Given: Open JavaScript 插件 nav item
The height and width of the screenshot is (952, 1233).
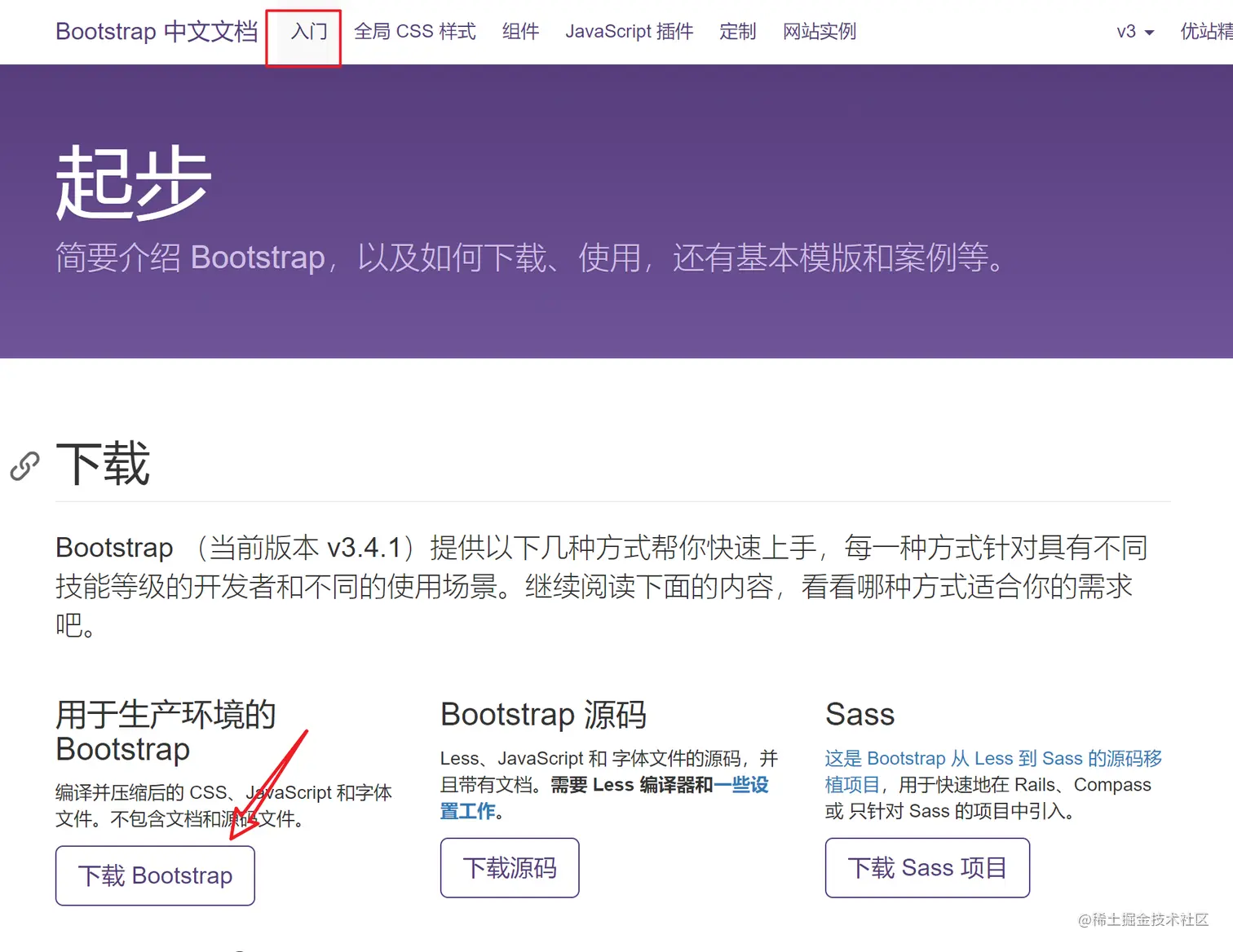Looking at the screenshot, I should tap(629, 32).
